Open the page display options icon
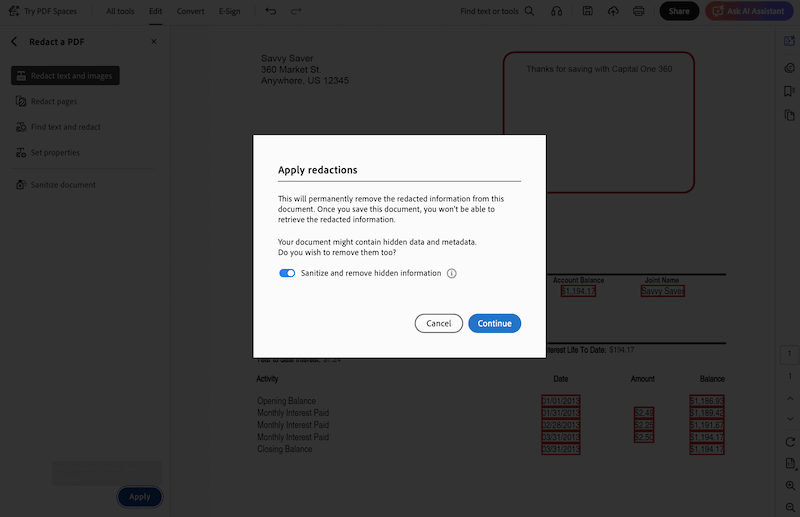Viewport: 800px width, 517px height. 790,463
